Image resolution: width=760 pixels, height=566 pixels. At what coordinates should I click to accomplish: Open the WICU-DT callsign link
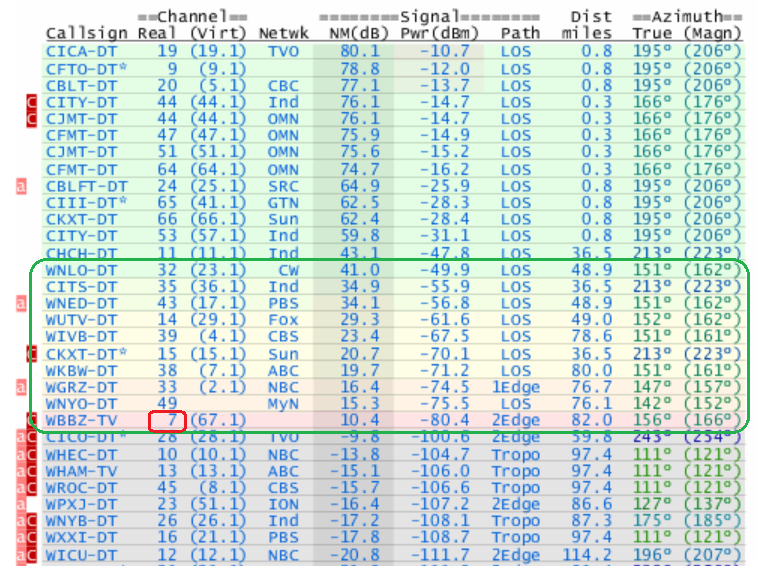(x=81, y=555)
